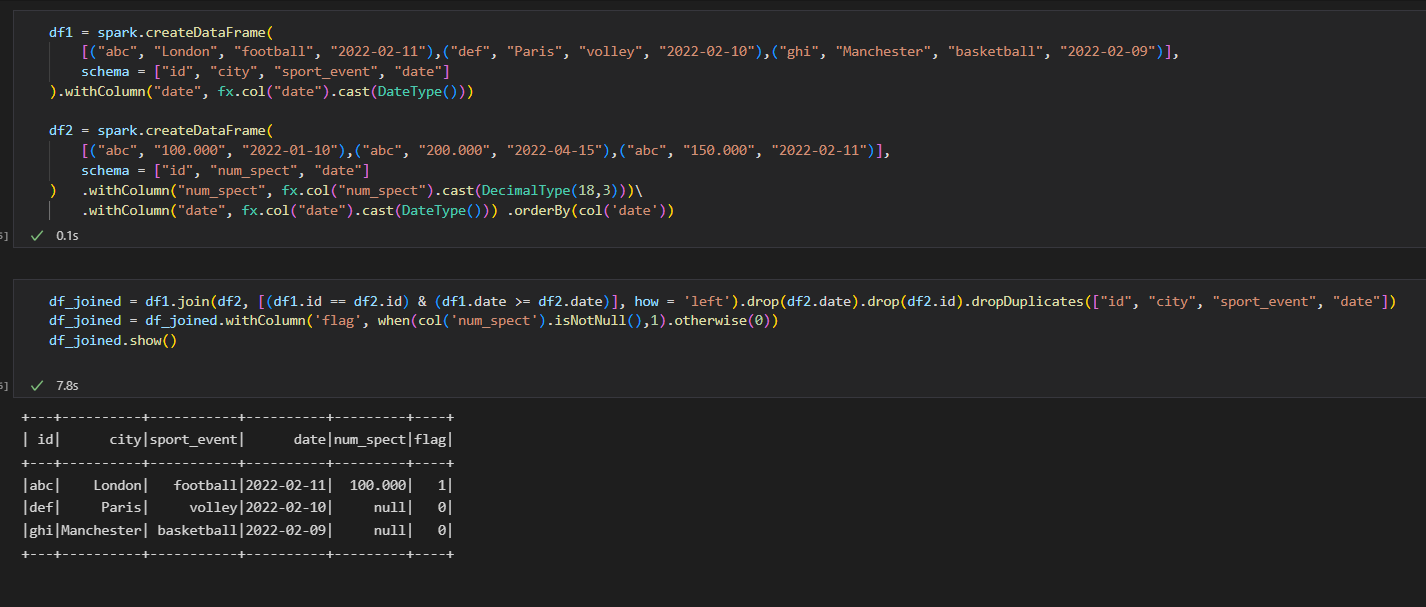Click London cell in output table
The height and width of the screenshot is (607, 1426).
tap(118, 486)
